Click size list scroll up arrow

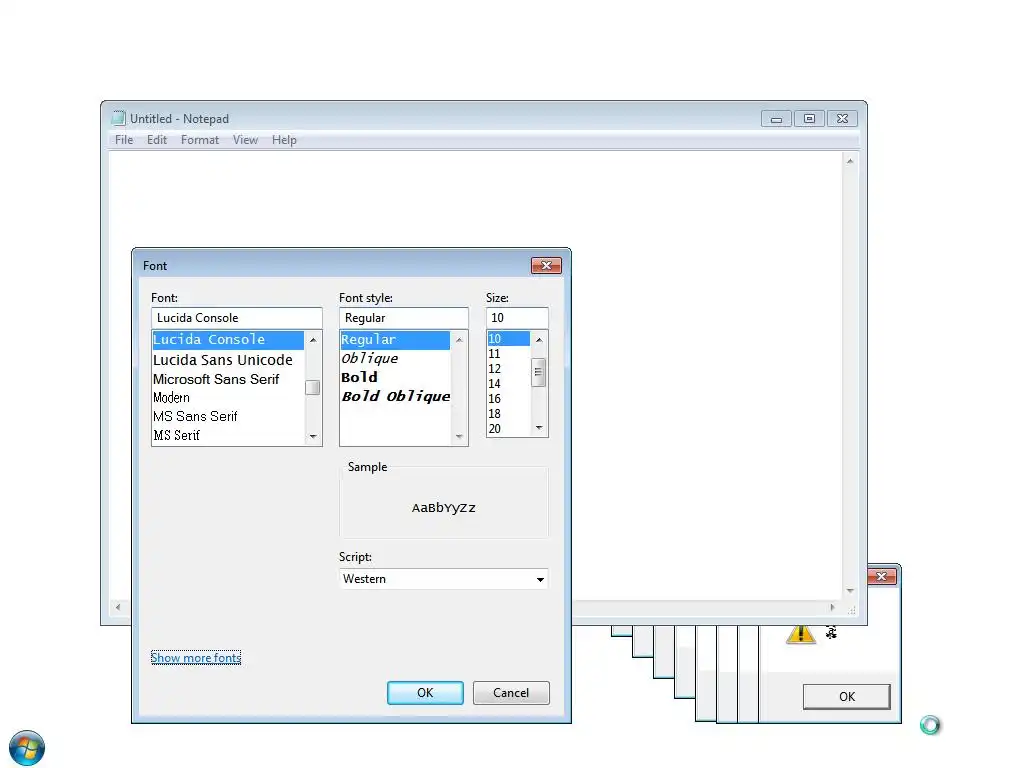click(539, 340)
